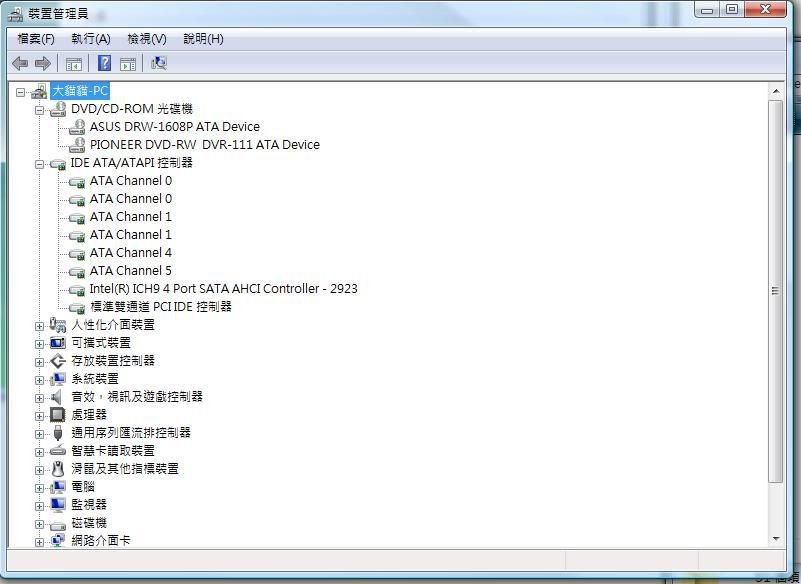Select the 通用序列匯流排控制器 label
This screenshot has height=584, width=801.
[x=131, y=433]
